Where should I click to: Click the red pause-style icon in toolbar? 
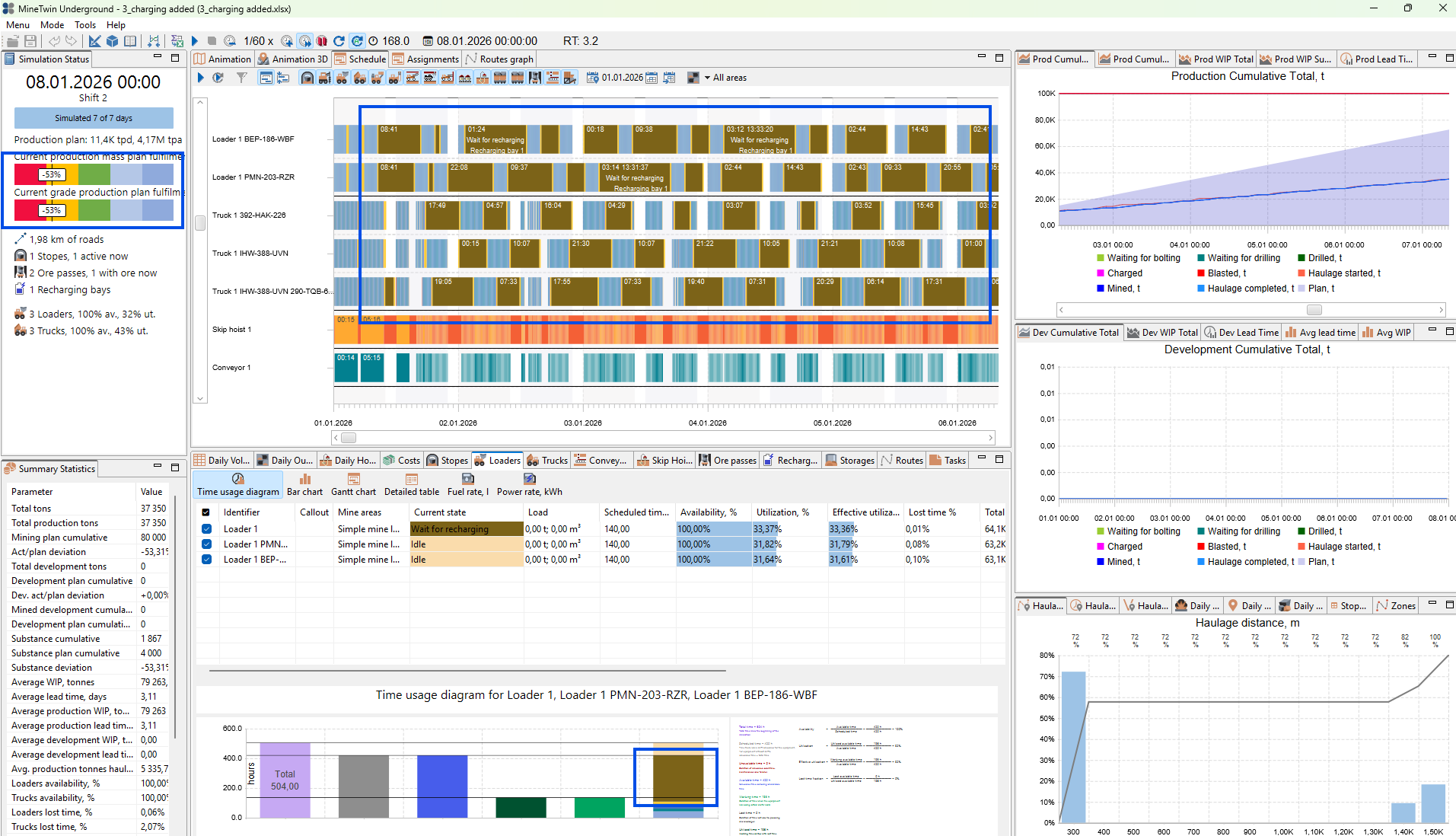tap(322, 41)
